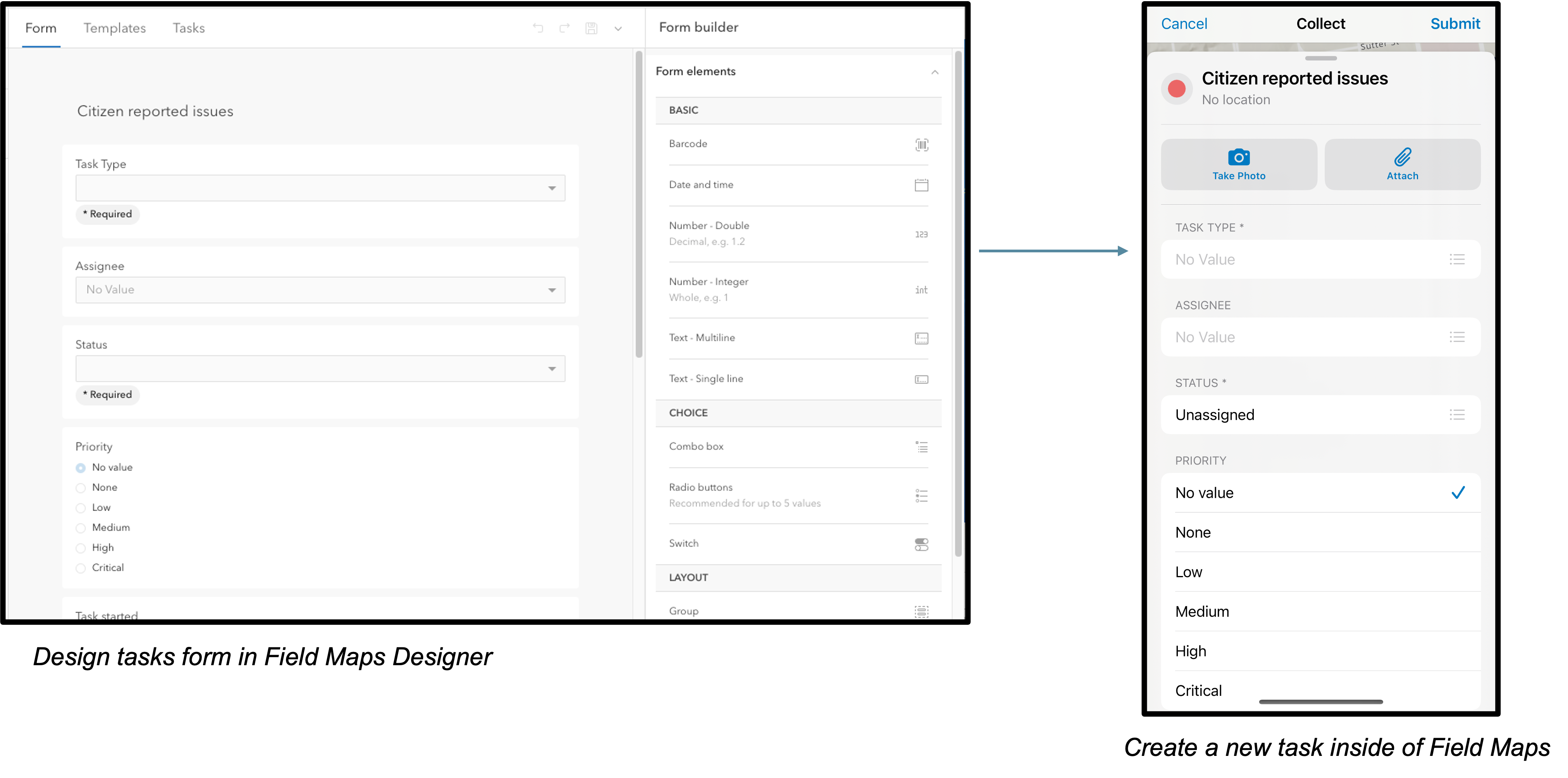Open the Task Type dropdown
This screenshot has height=778, width=1568.
pyautogui.click(x=320, y=188)
